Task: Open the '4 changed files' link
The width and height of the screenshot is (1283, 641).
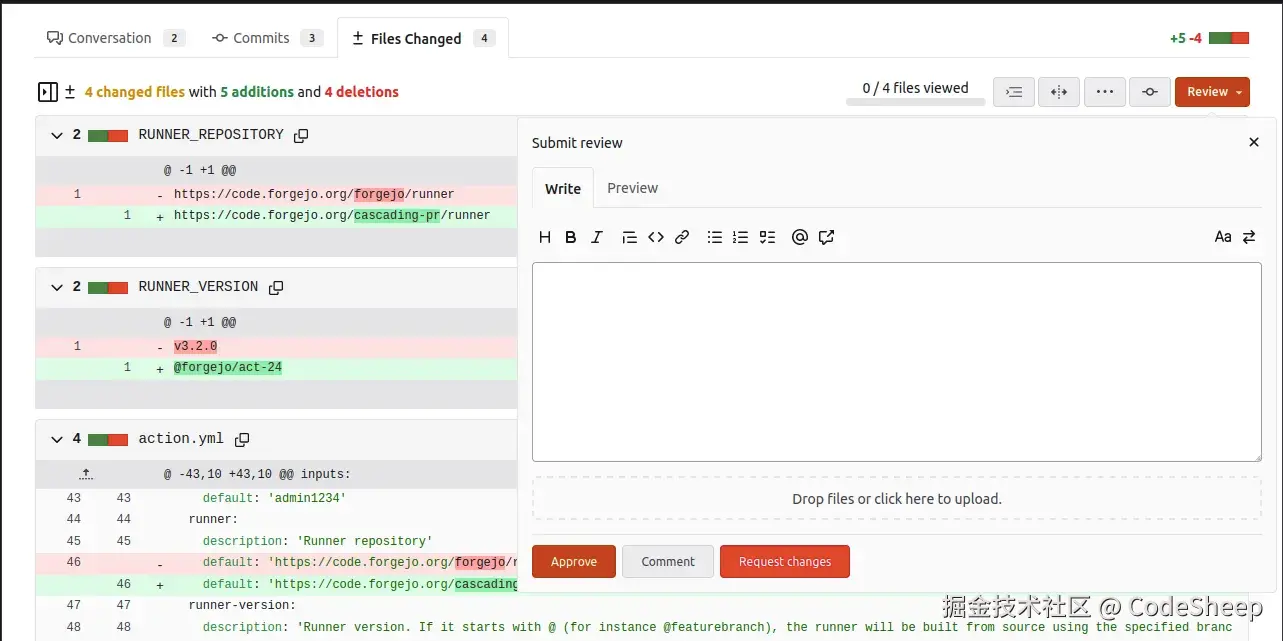Action: pos(134,92)
